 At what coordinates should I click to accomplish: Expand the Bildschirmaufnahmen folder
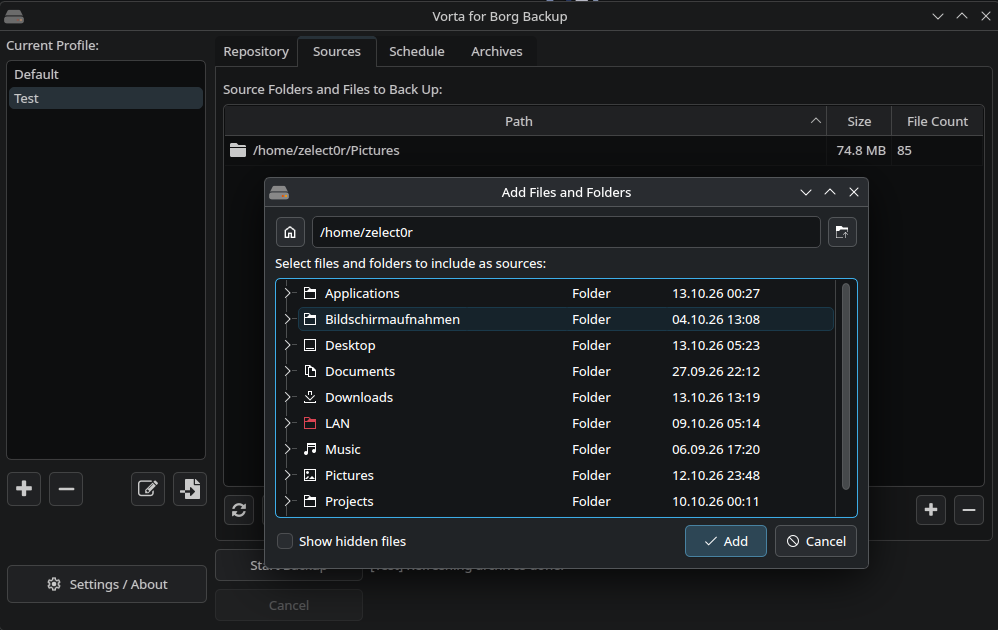[287, 319]
